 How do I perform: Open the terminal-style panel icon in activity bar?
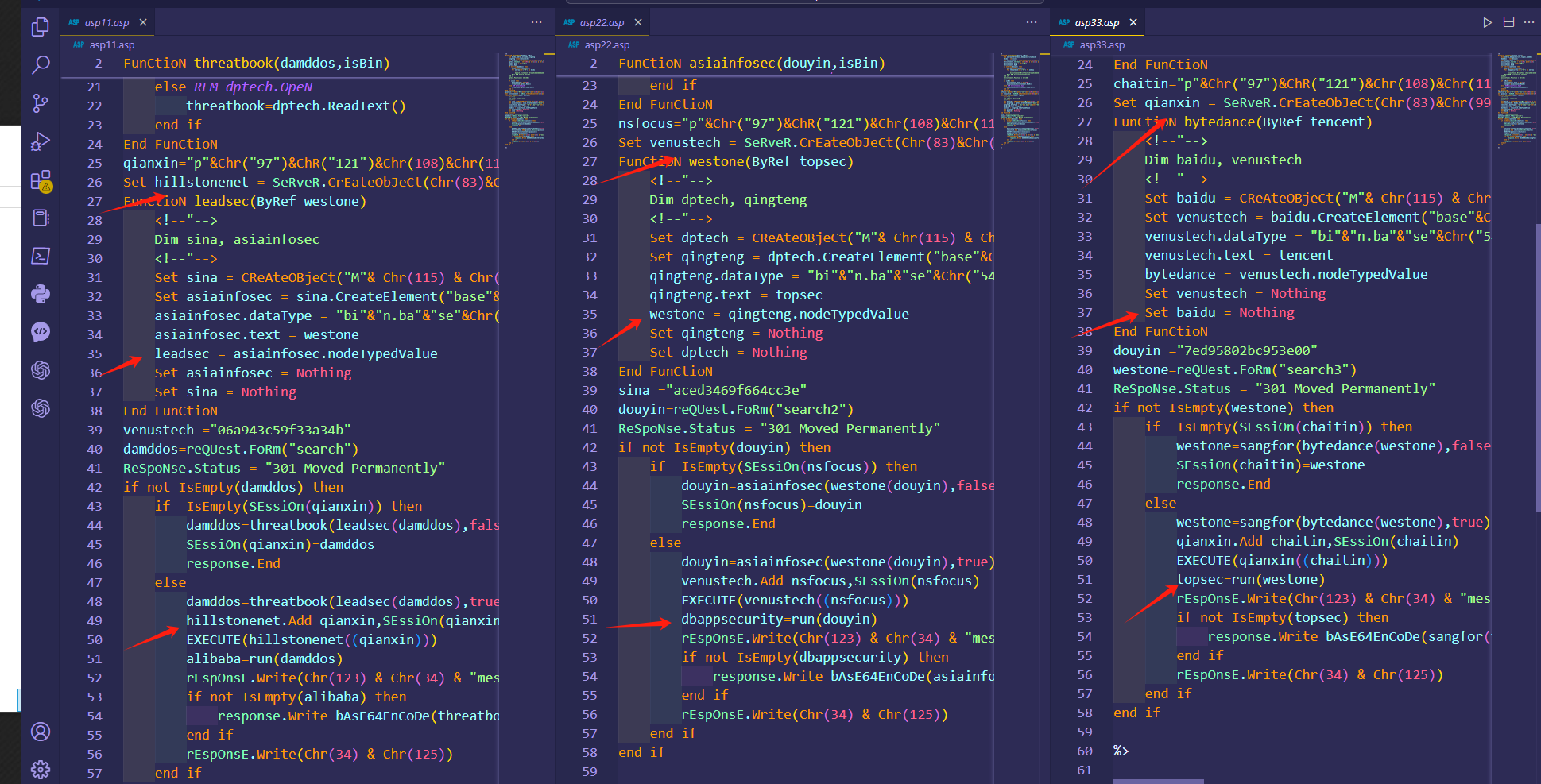coord(41,256)
